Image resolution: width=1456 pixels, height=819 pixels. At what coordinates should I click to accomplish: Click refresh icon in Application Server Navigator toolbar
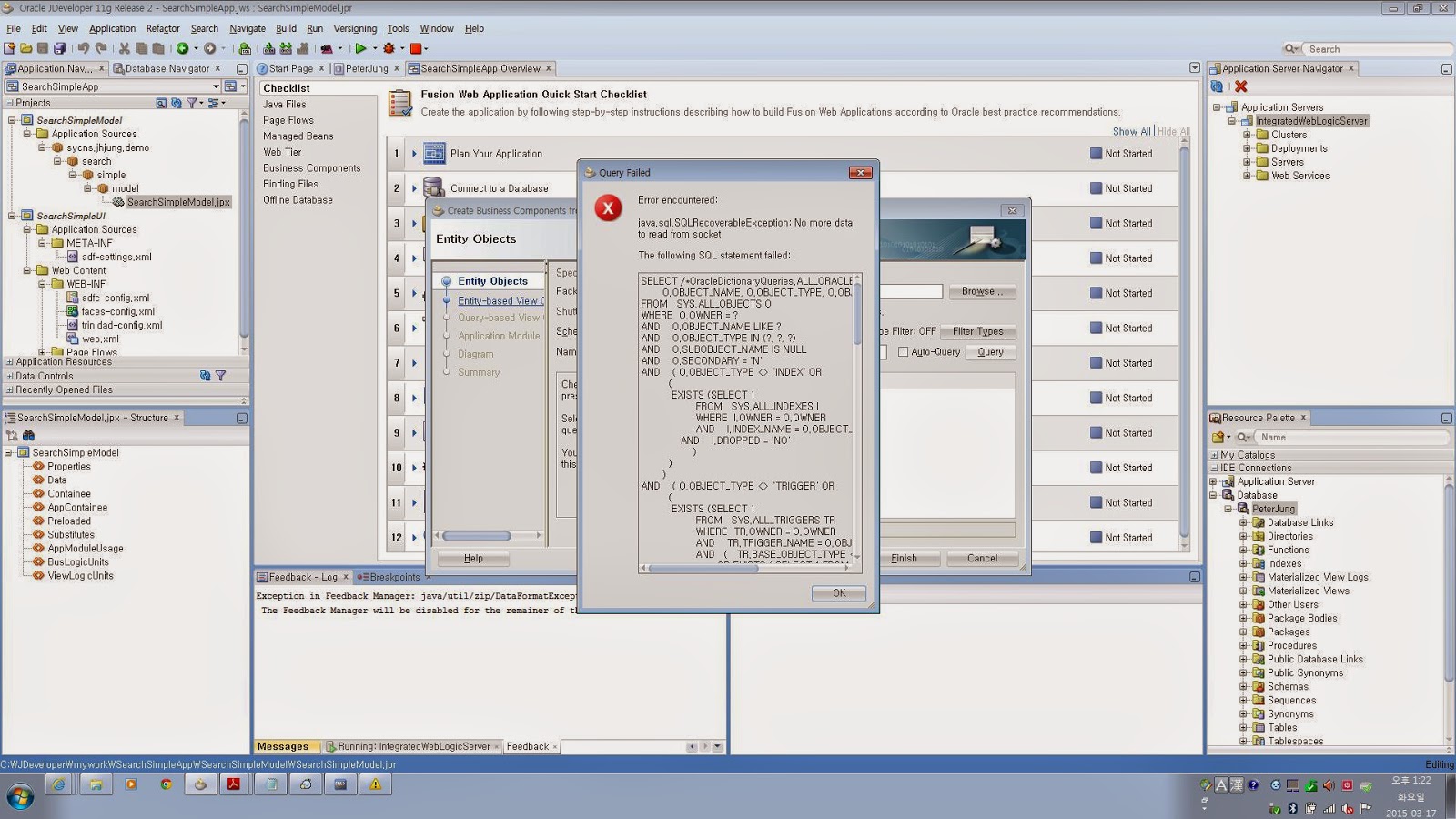click(1218, 86)
